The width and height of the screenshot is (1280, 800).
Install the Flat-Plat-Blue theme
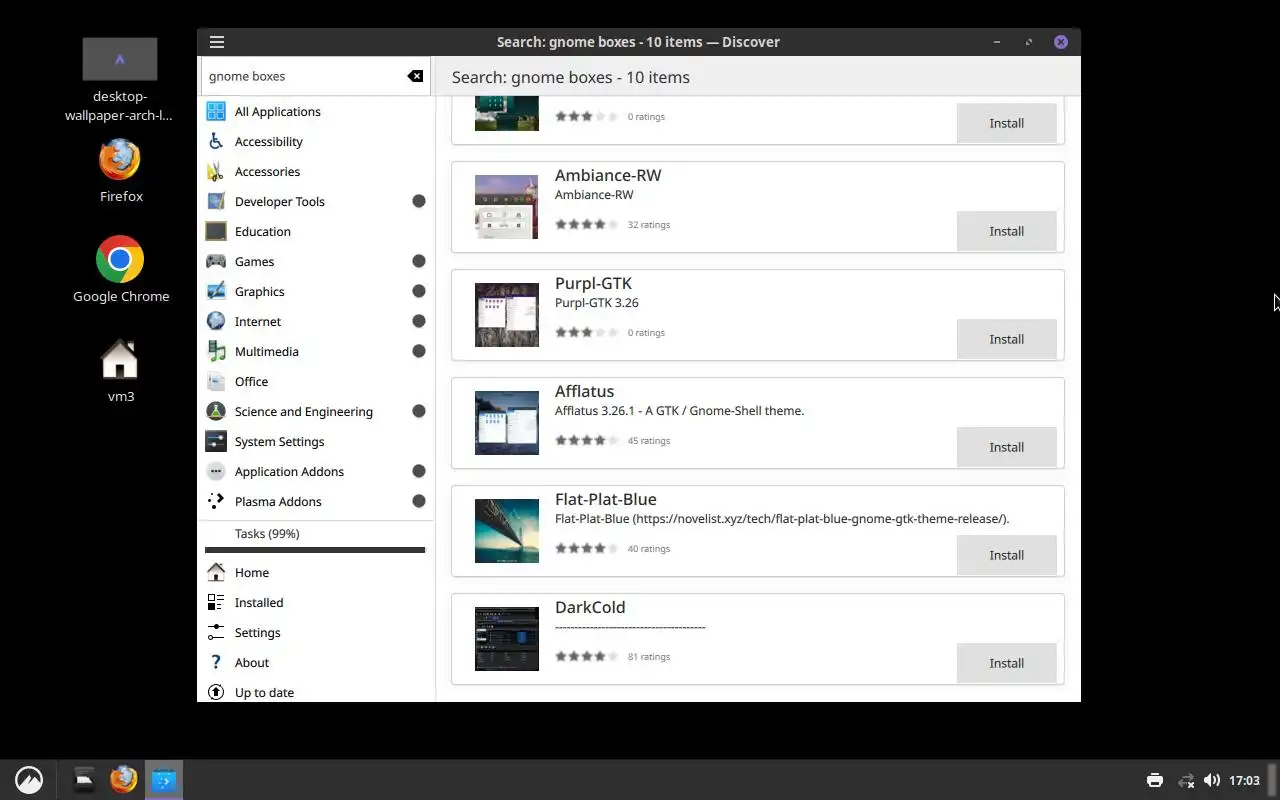click(x=1006, y=555)
